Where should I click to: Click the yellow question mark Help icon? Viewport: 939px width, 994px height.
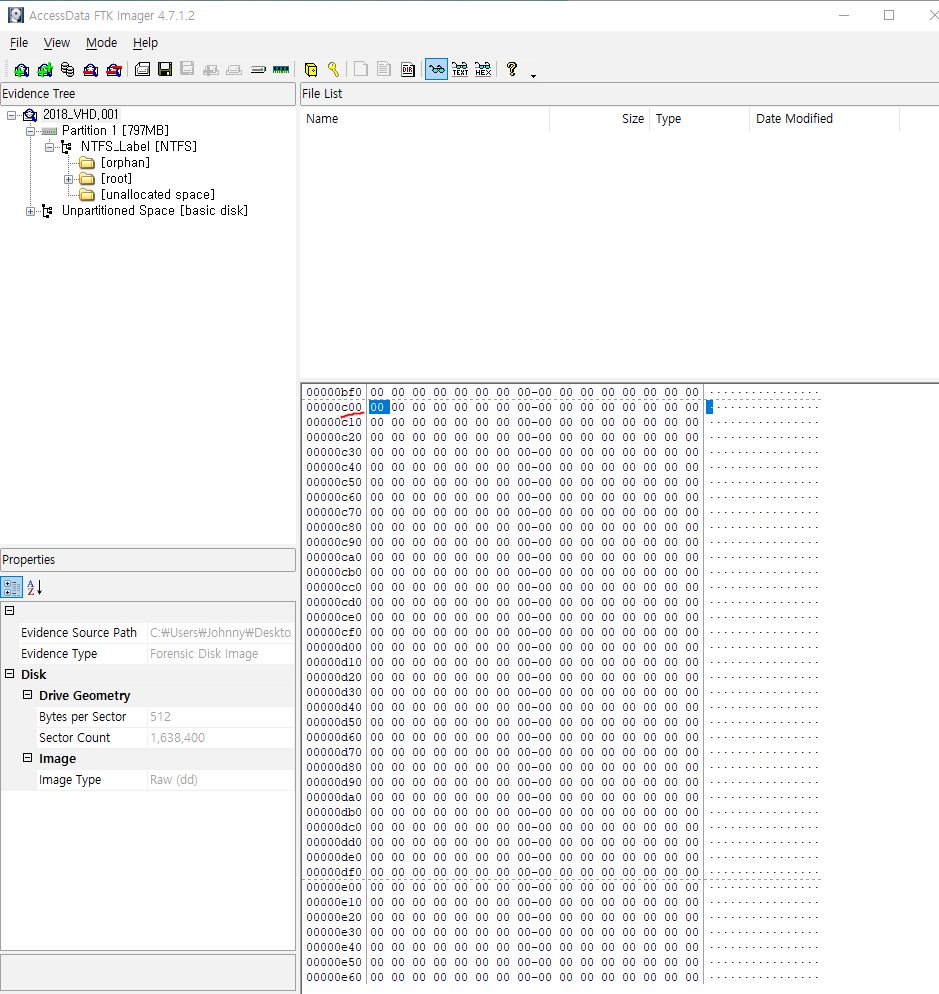tap(512, 69)
